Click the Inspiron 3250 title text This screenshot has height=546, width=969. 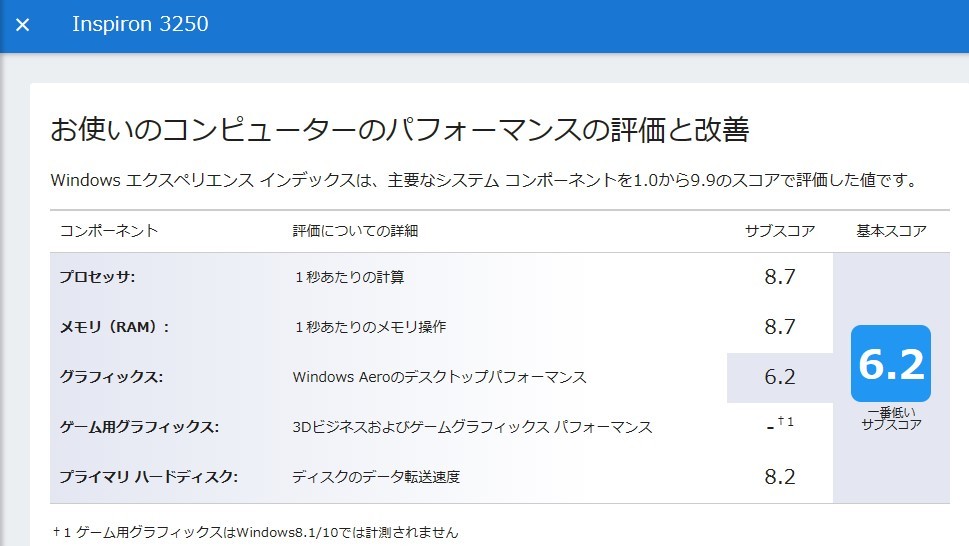pos(140,24)
